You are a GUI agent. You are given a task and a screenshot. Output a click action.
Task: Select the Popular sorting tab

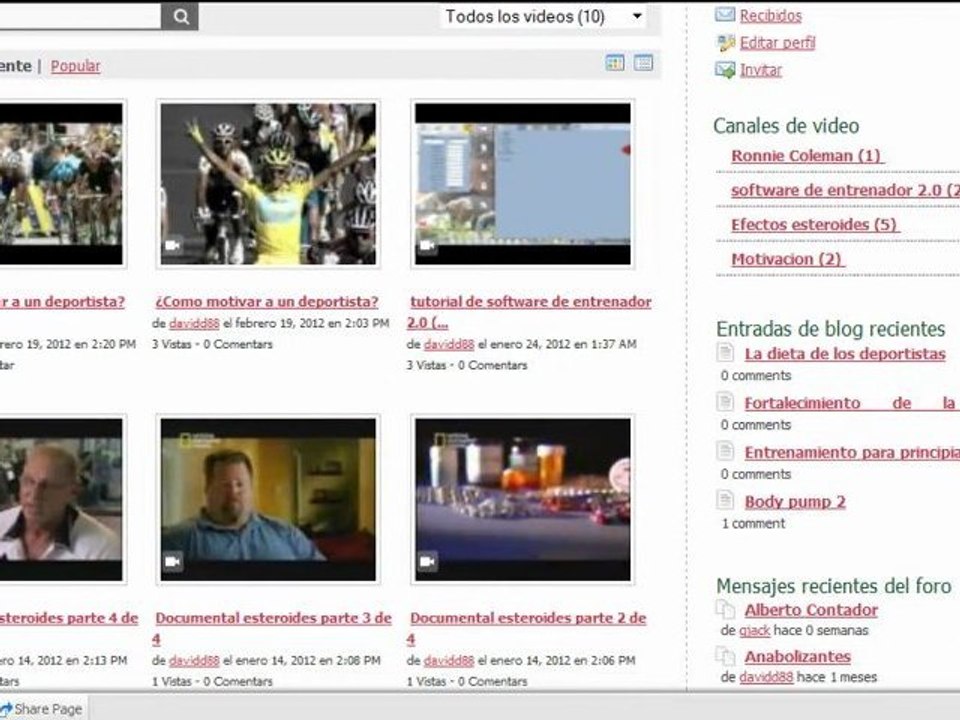75,66
